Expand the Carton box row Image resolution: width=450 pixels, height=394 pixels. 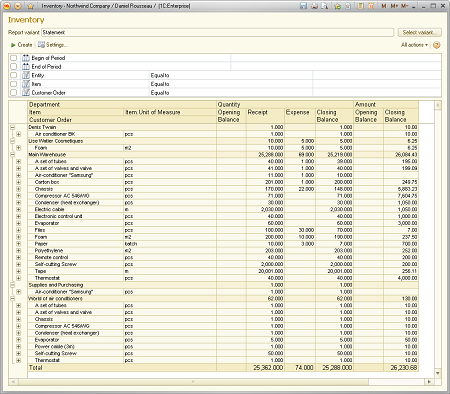[18, 182]
